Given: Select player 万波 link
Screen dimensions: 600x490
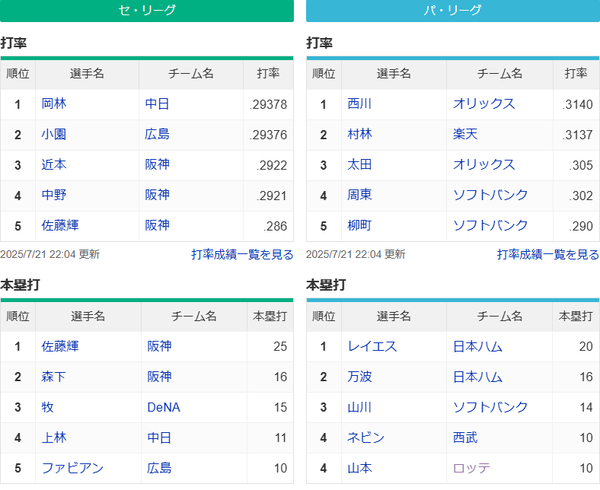Looking at the screenshot, I should click(x=359, y=377).
